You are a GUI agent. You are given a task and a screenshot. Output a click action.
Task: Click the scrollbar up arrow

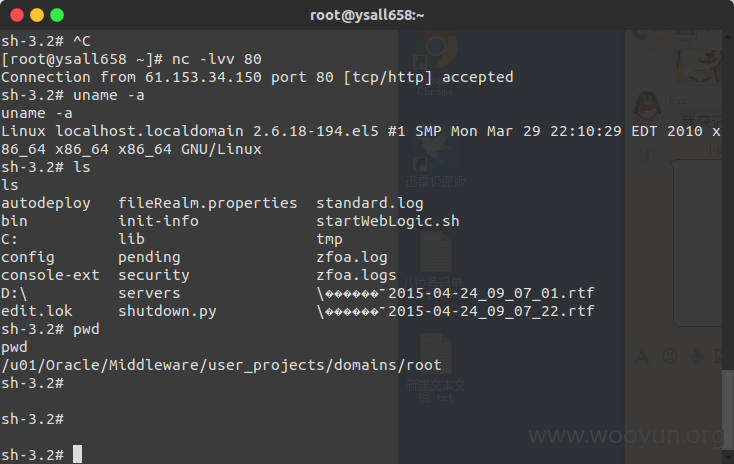727,37
